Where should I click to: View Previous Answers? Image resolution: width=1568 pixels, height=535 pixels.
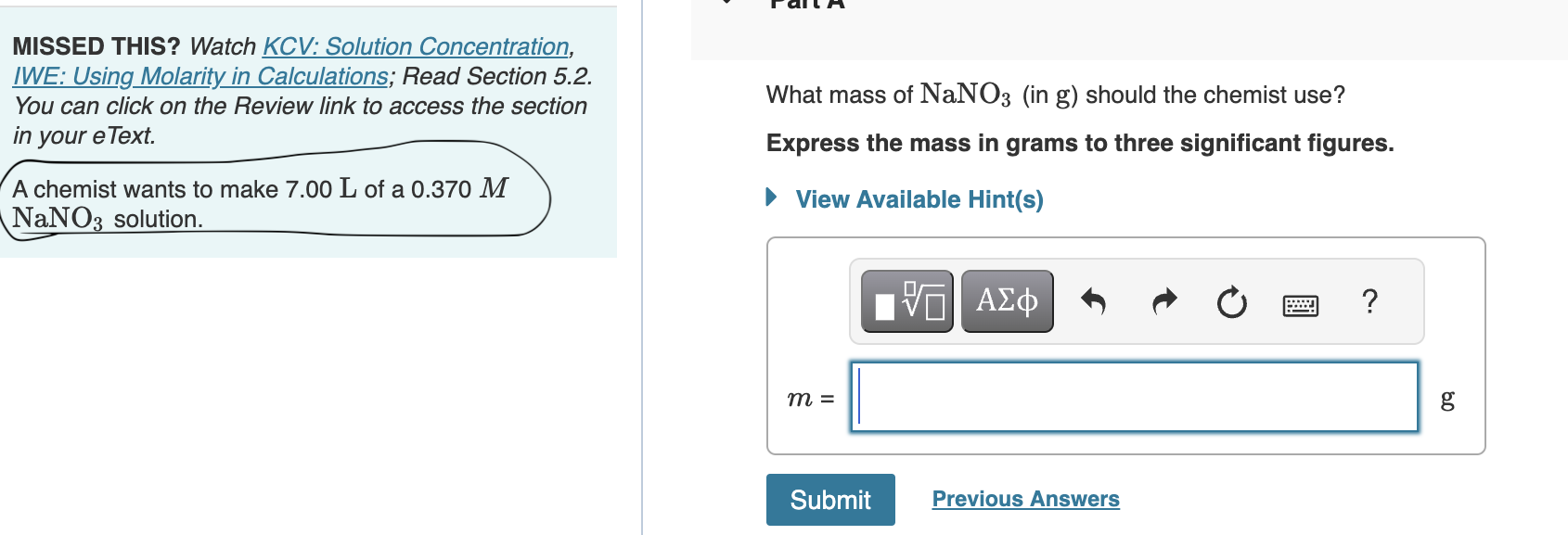click(x=1025, y=499)
